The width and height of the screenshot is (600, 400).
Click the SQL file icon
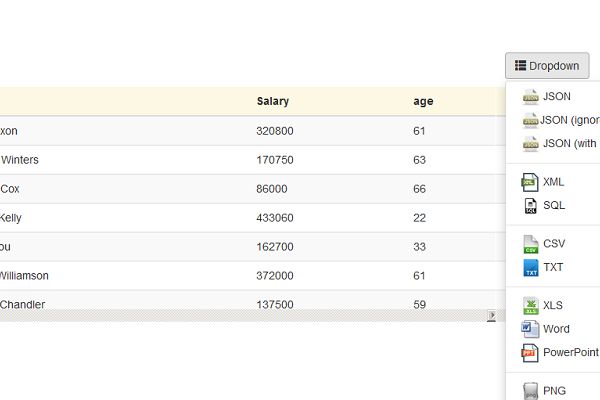[x=530, y=206]
